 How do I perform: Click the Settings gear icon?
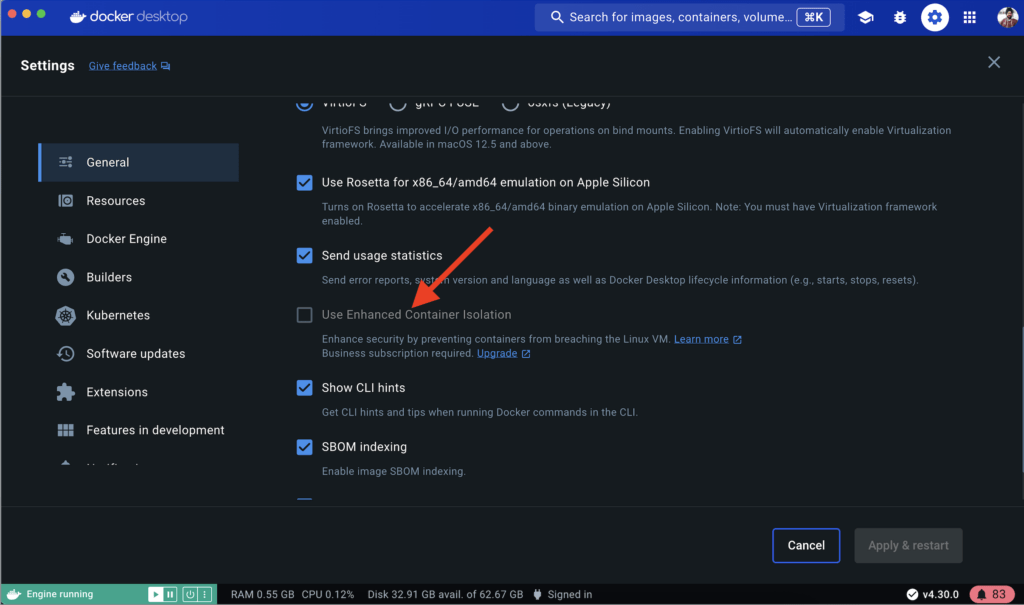point(935,18)
